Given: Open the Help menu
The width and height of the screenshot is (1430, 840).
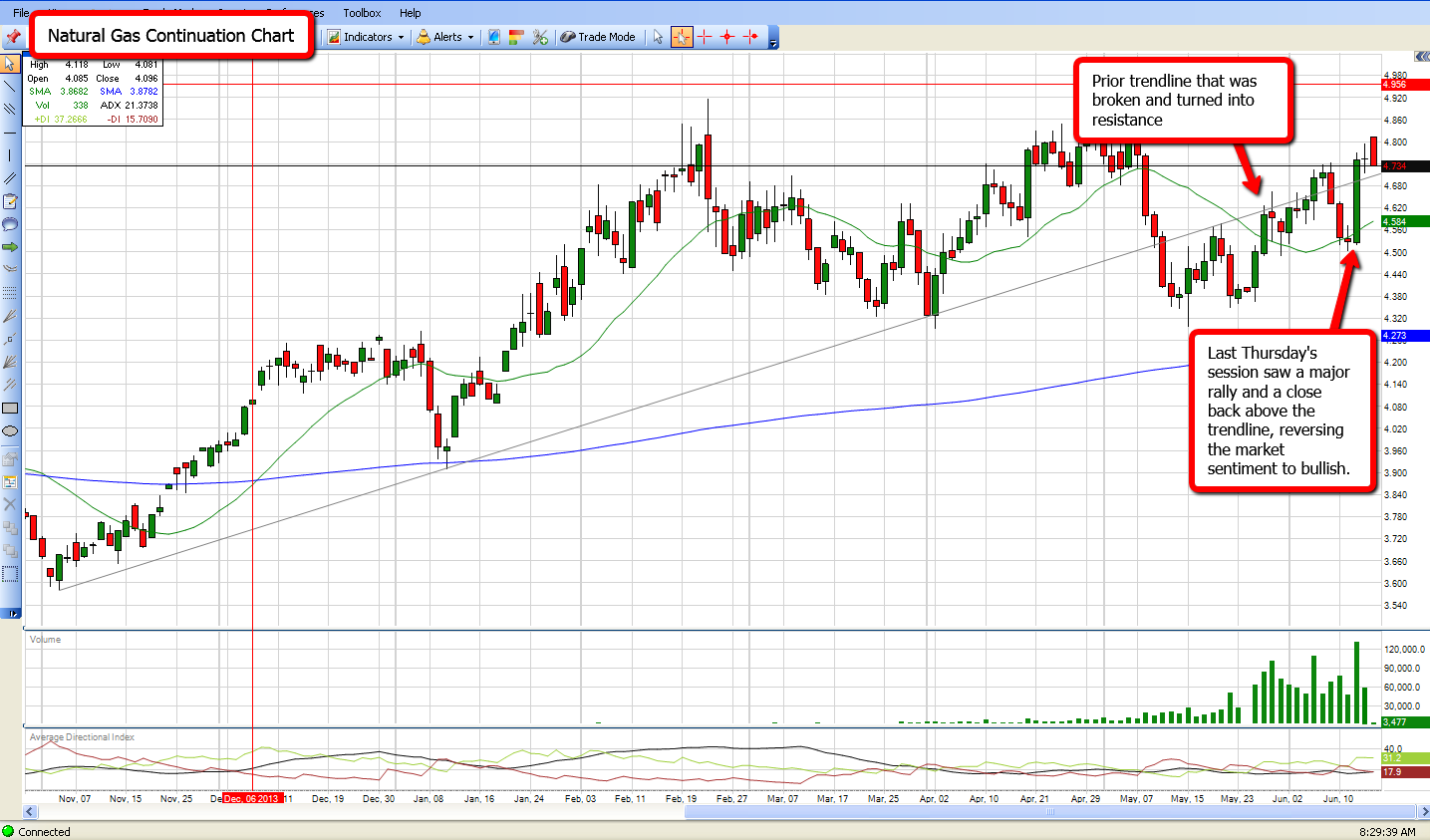Looking at the screenshot, I should pos(410,13).
